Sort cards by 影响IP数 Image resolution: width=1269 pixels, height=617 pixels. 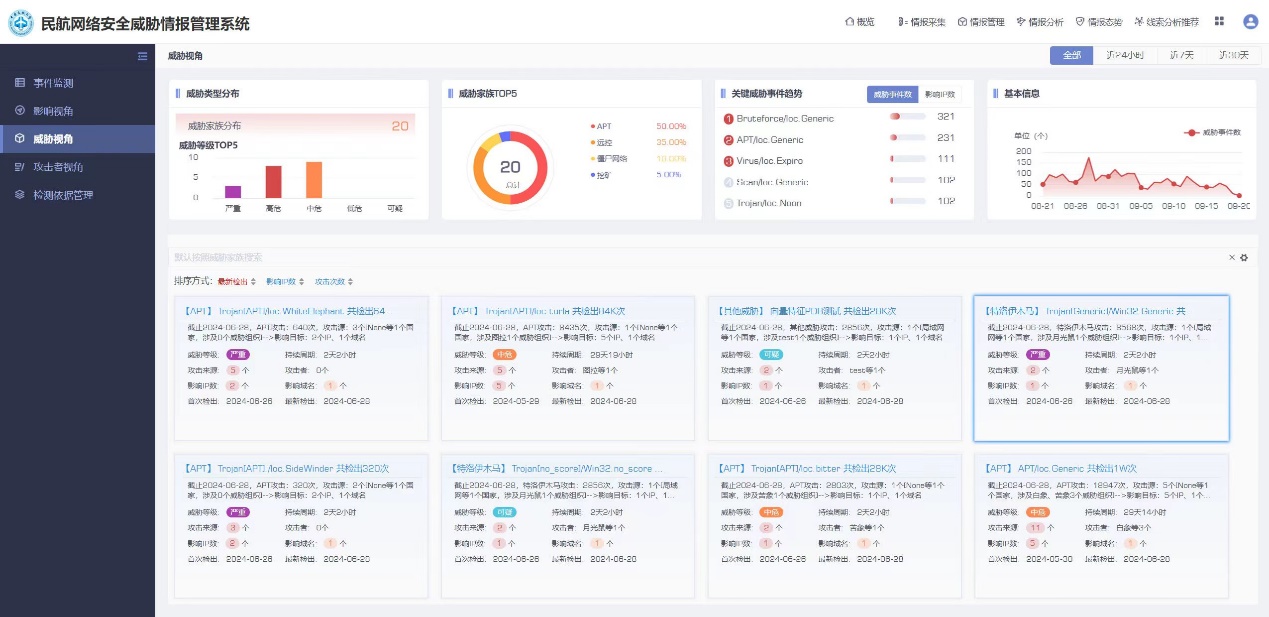[284, 282]
